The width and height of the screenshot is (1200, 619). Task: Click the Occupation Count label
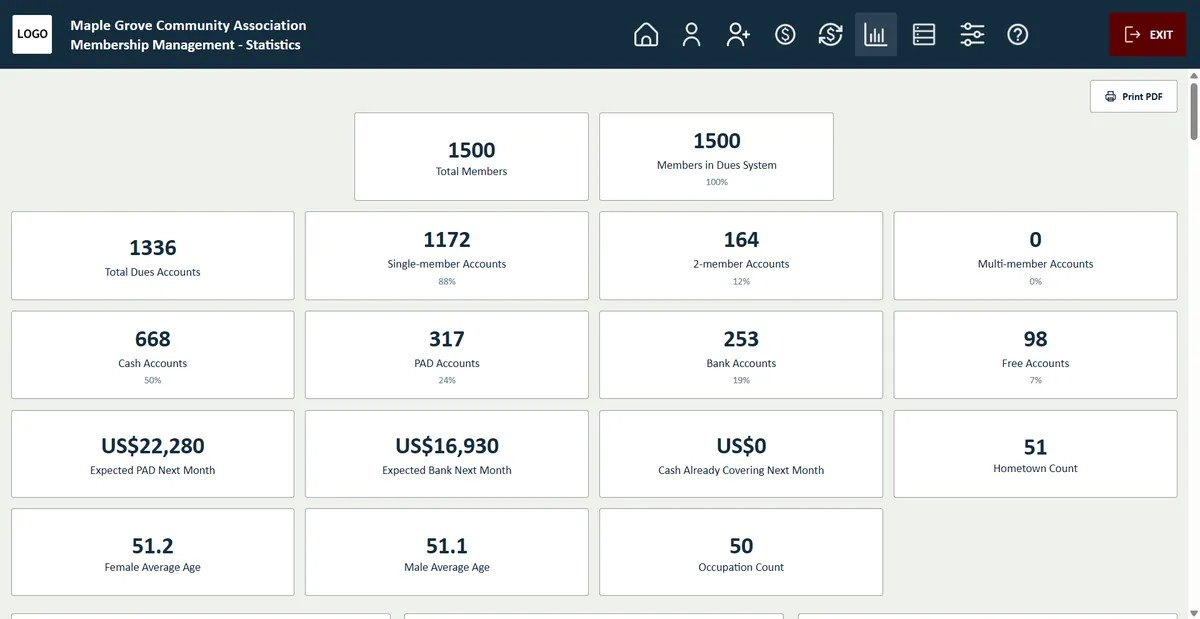pyautogui.click(x=741, y=567)
